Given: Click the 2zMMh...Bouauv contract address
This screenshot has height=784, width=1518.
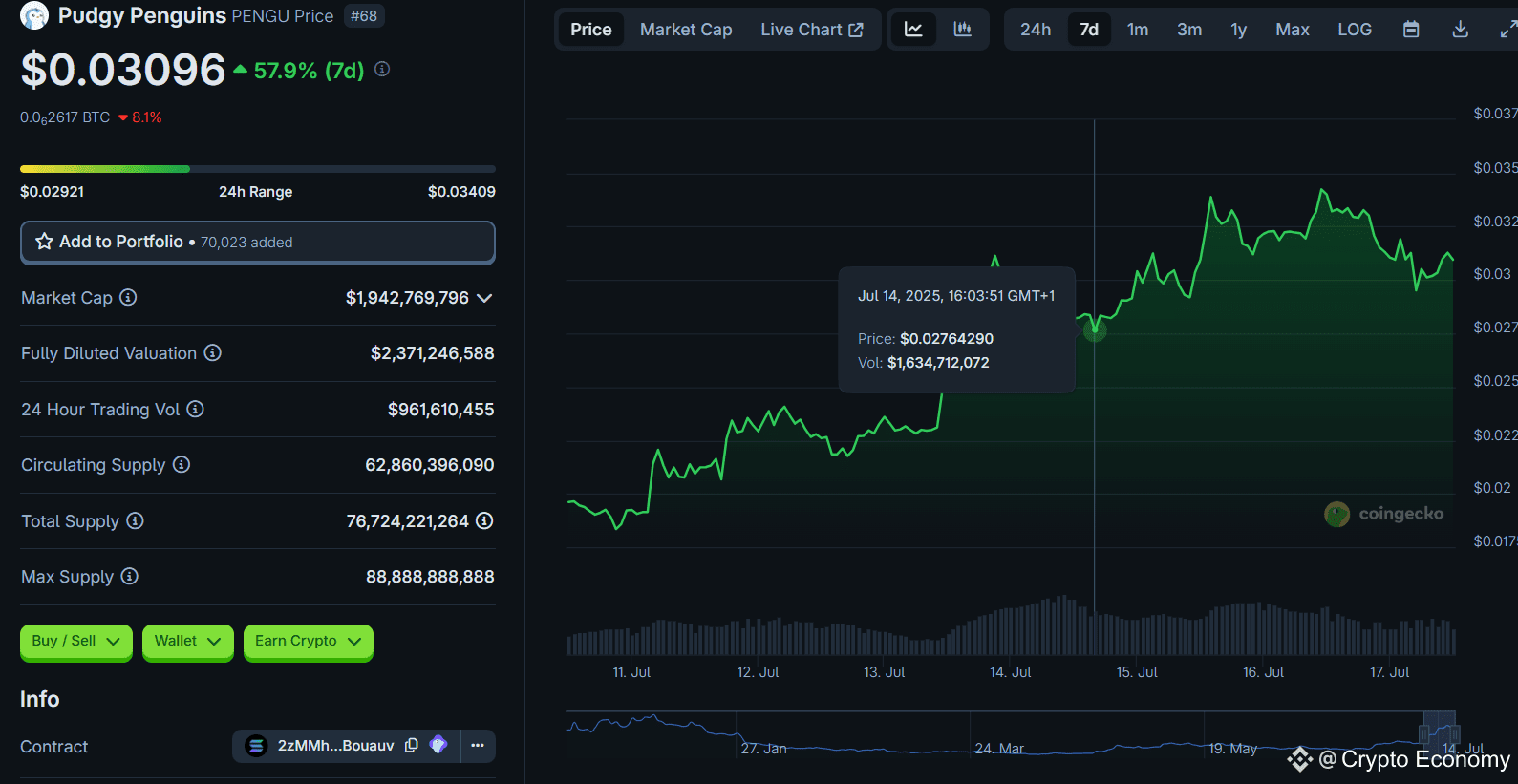Looking at the screenshot, I should [335, 746].
